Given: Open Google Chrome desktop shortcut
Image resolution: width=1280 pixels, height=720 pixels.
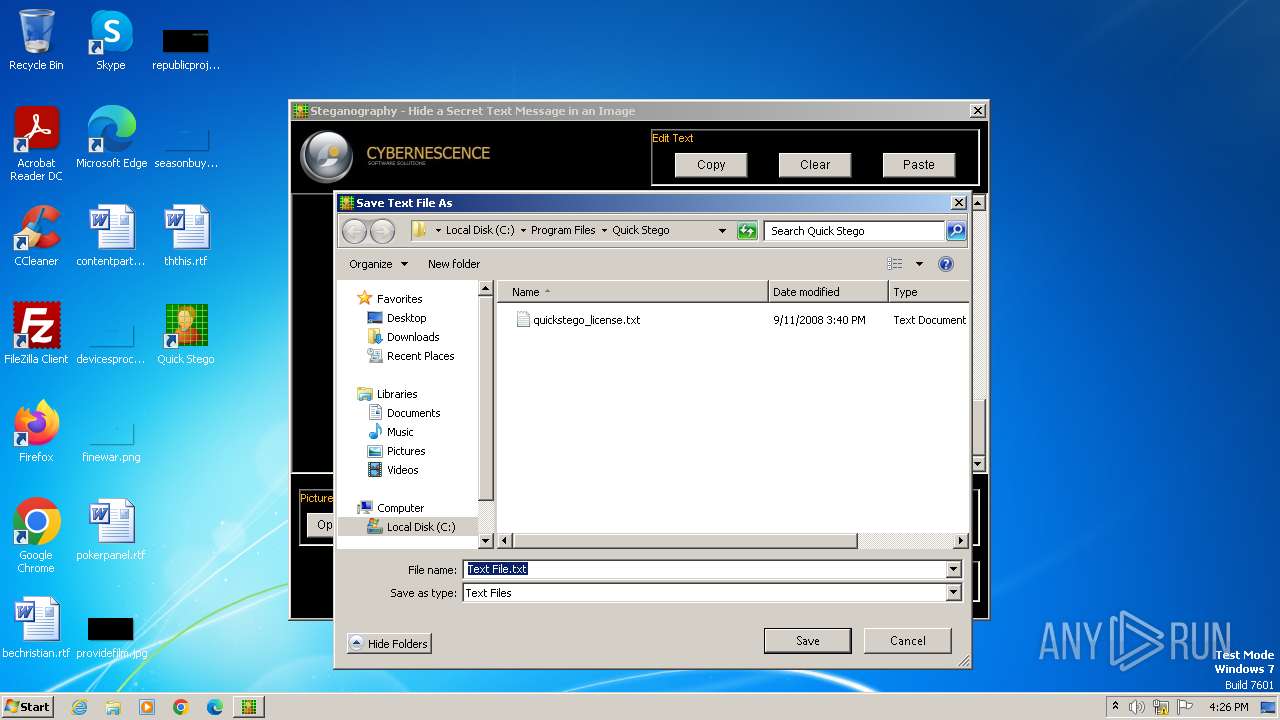Looking at the screenshot, I should coord(36,536).
